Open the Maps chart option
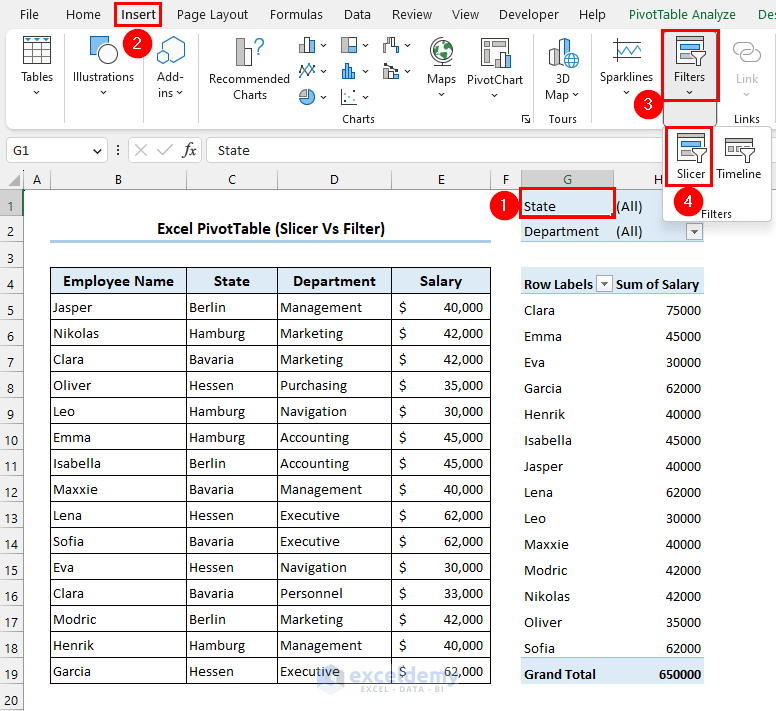Viewport: 776px width, 711px height. coord(441,67)
